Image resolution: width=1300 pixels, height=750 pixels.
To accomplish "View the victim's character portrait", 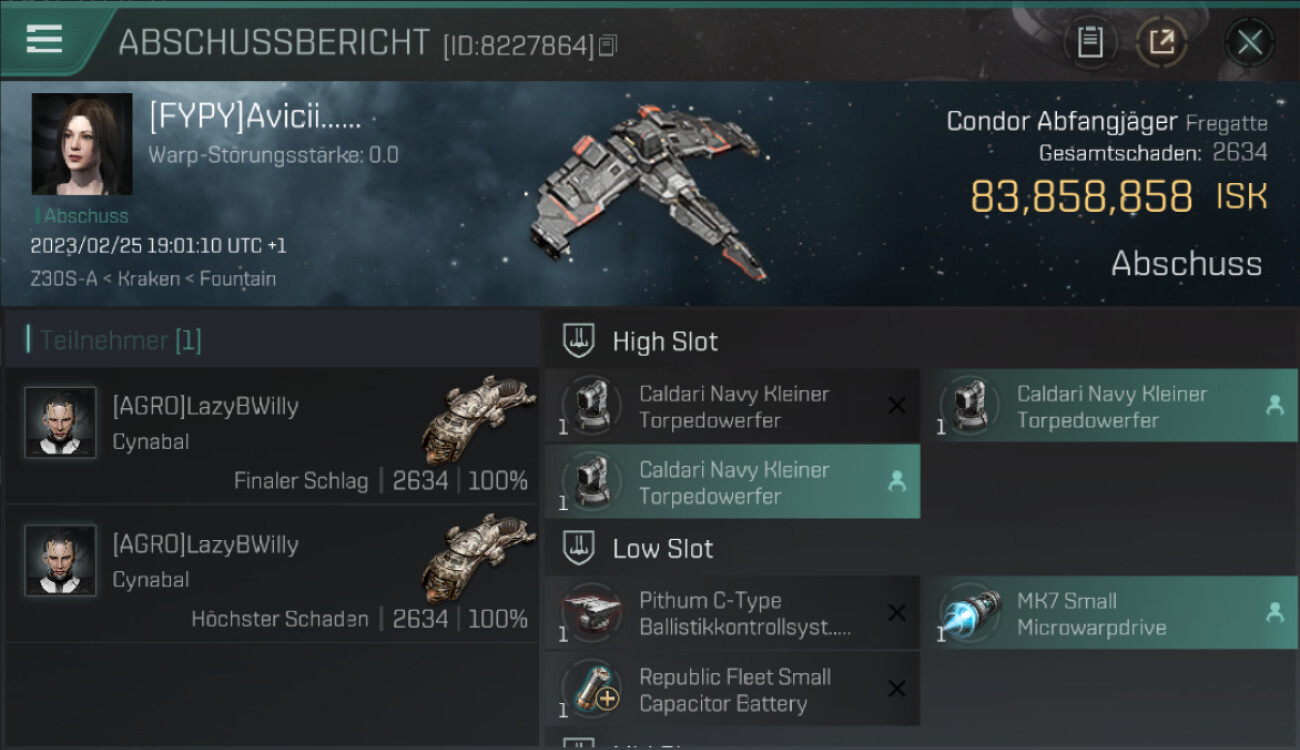I will click(x=82, y=144).
